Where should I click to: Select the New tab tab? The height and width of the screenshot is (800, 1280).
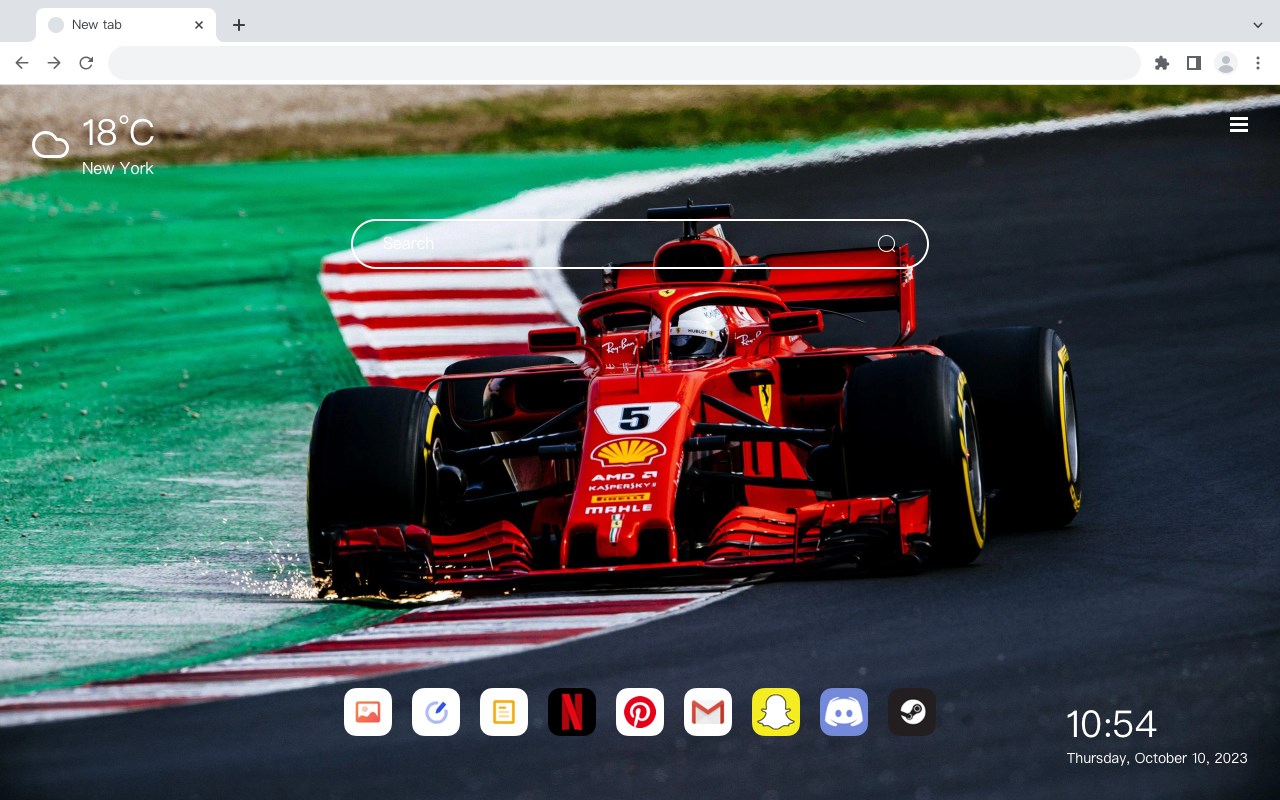coord(126,25)
